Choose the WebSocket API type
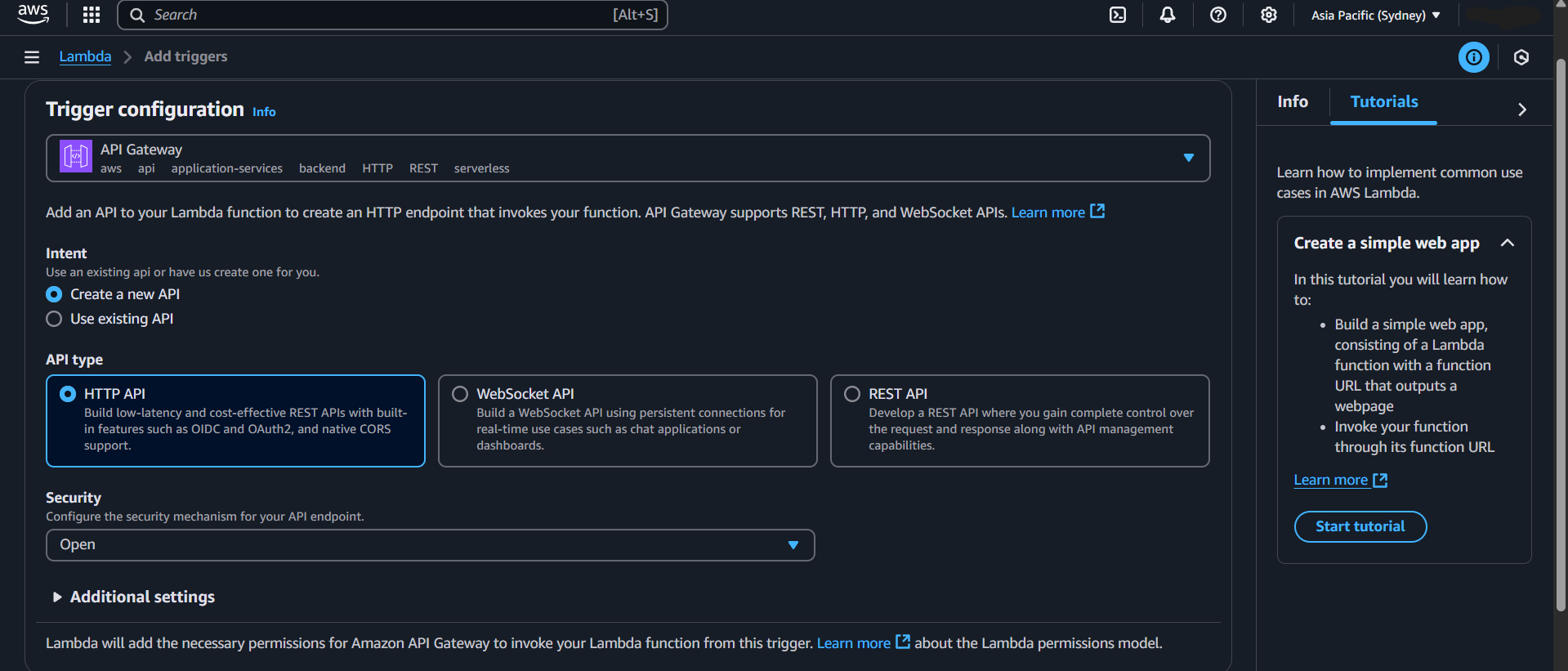The height and width of the screenshot is (671, 1568). [x=628, y=421]
